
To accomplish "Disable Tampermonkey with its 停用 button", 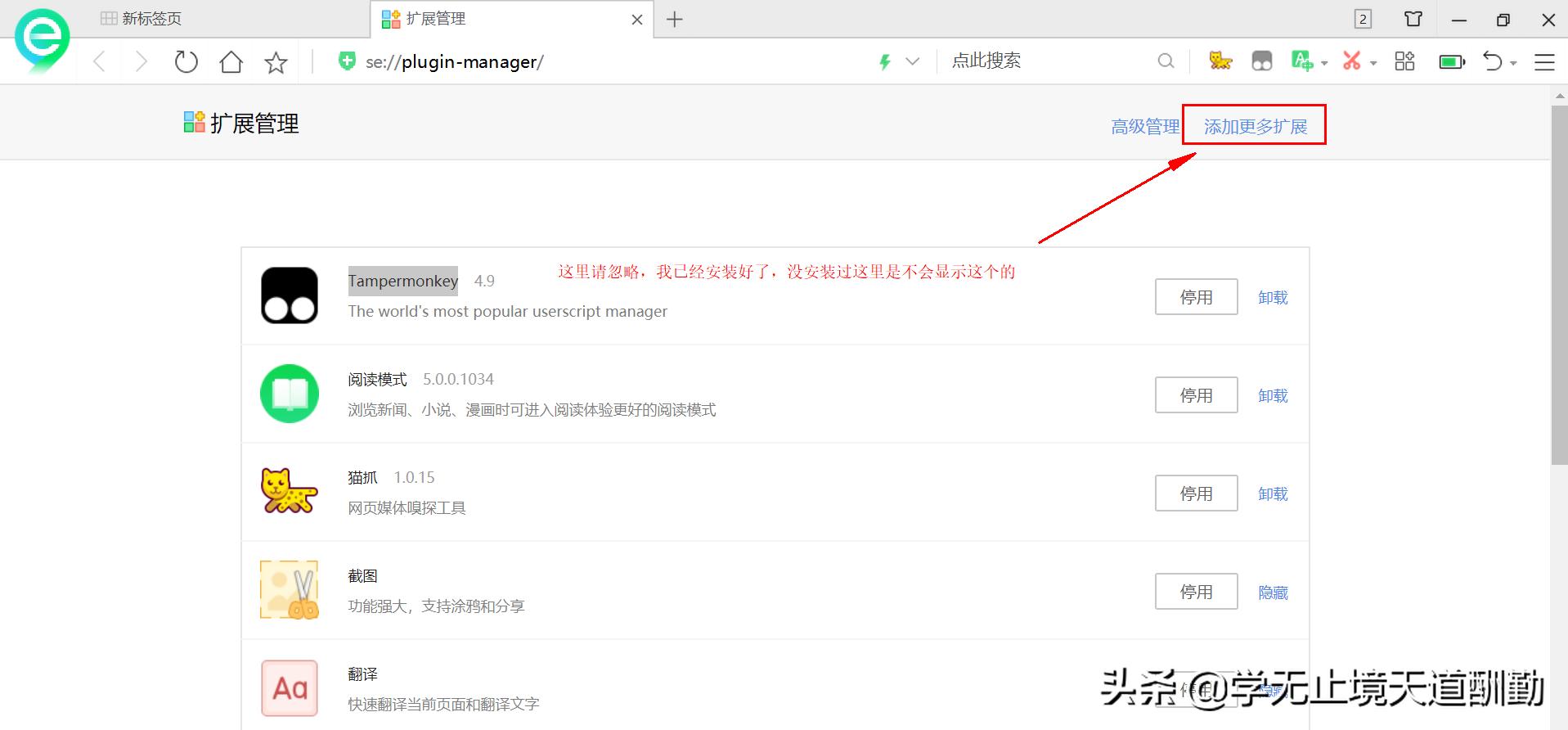I will point(1195,297).
